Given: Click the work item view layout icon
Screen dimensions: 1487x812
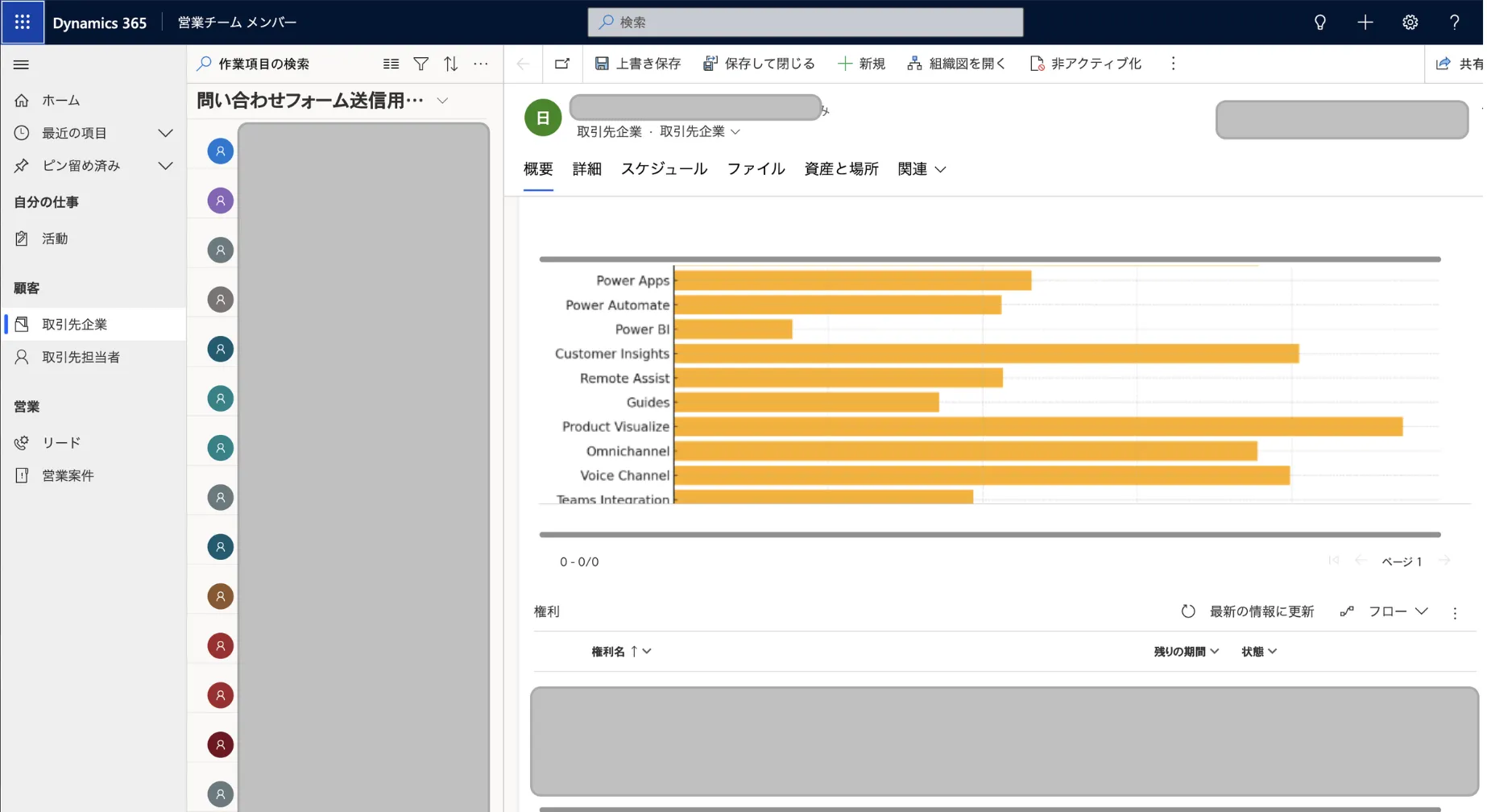Looking at the screenshot, I should (391, 64).
